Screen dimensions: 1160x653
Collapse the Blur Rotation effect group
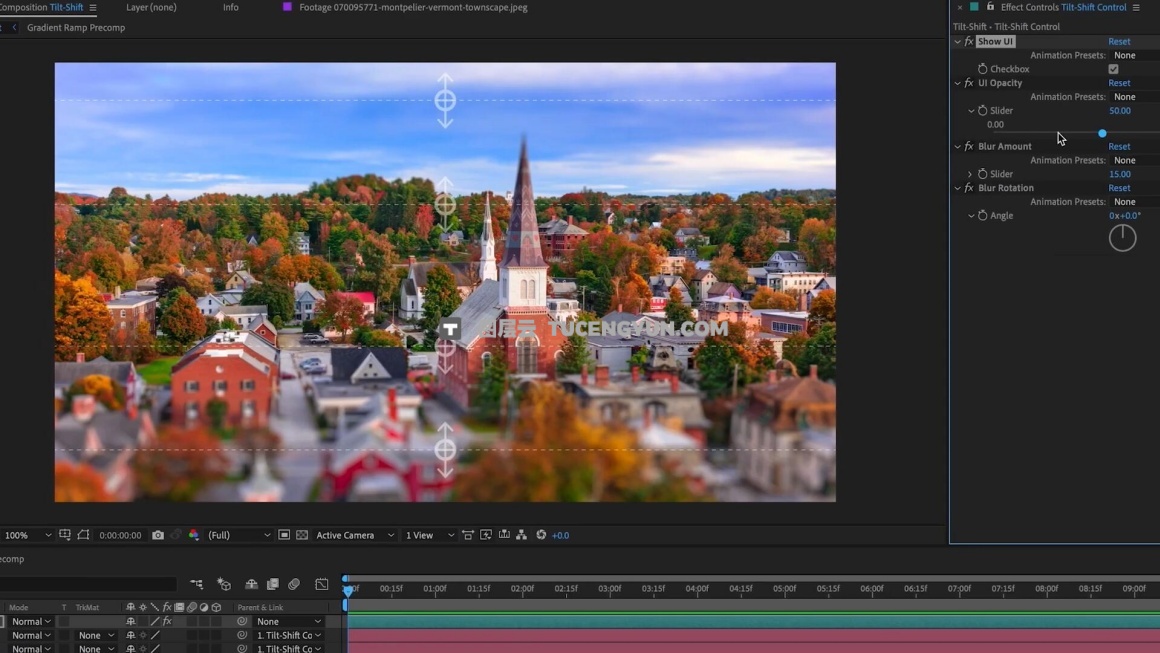pos(957,188)
